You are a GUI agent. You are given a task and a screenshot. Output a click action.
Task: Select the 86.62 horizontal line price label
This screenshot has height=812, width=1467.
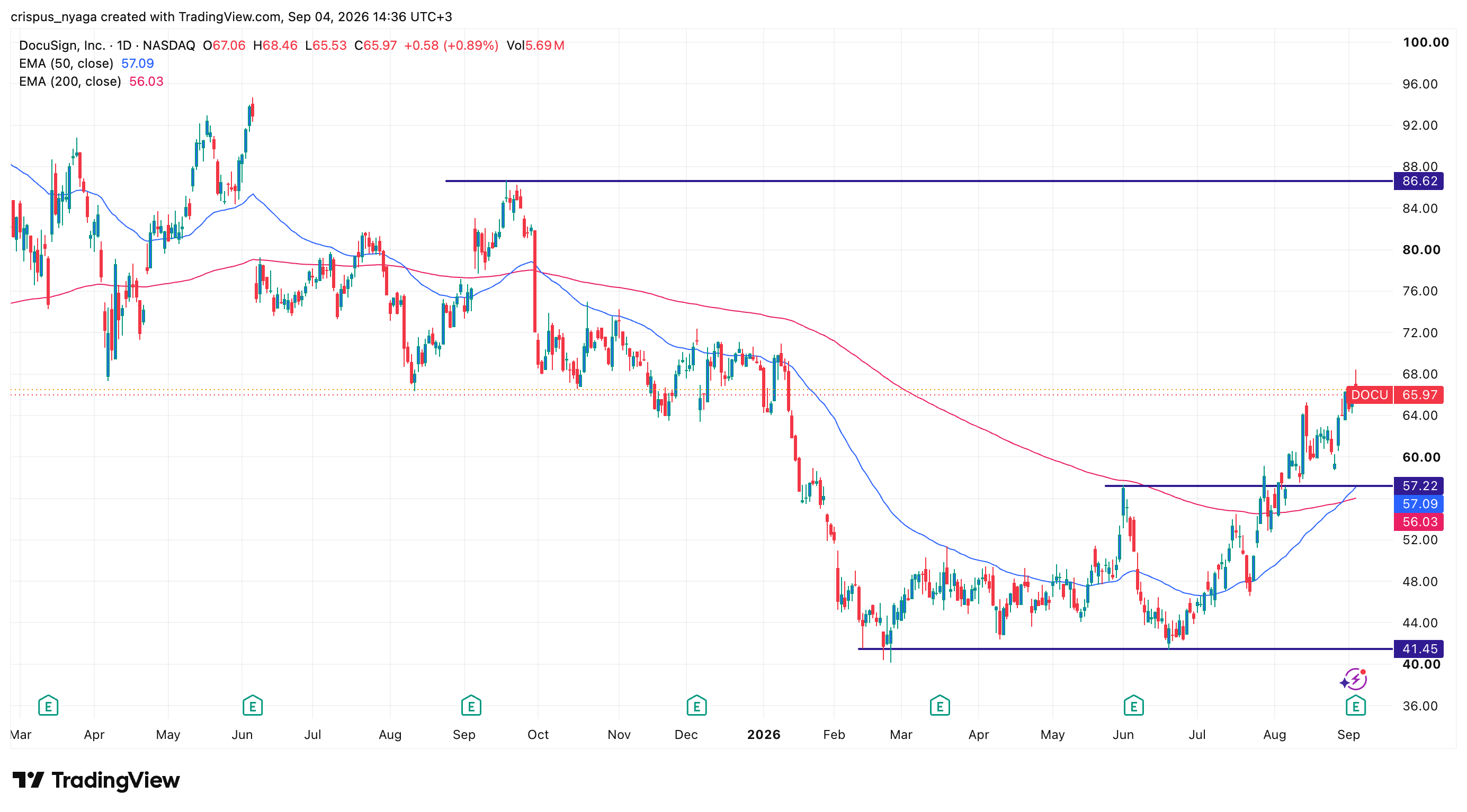pyautogui.click(x=1419, y=181)
